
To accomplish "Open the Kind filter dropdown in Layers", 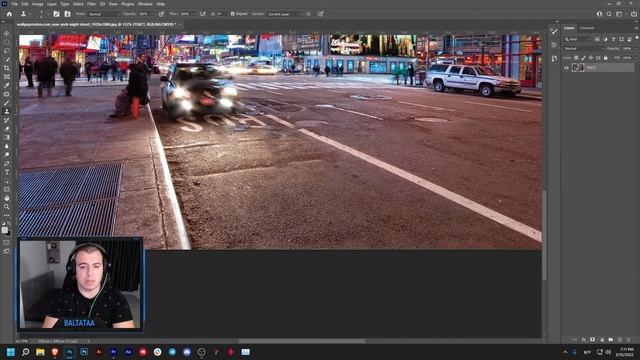I will (x=578, y=39).
